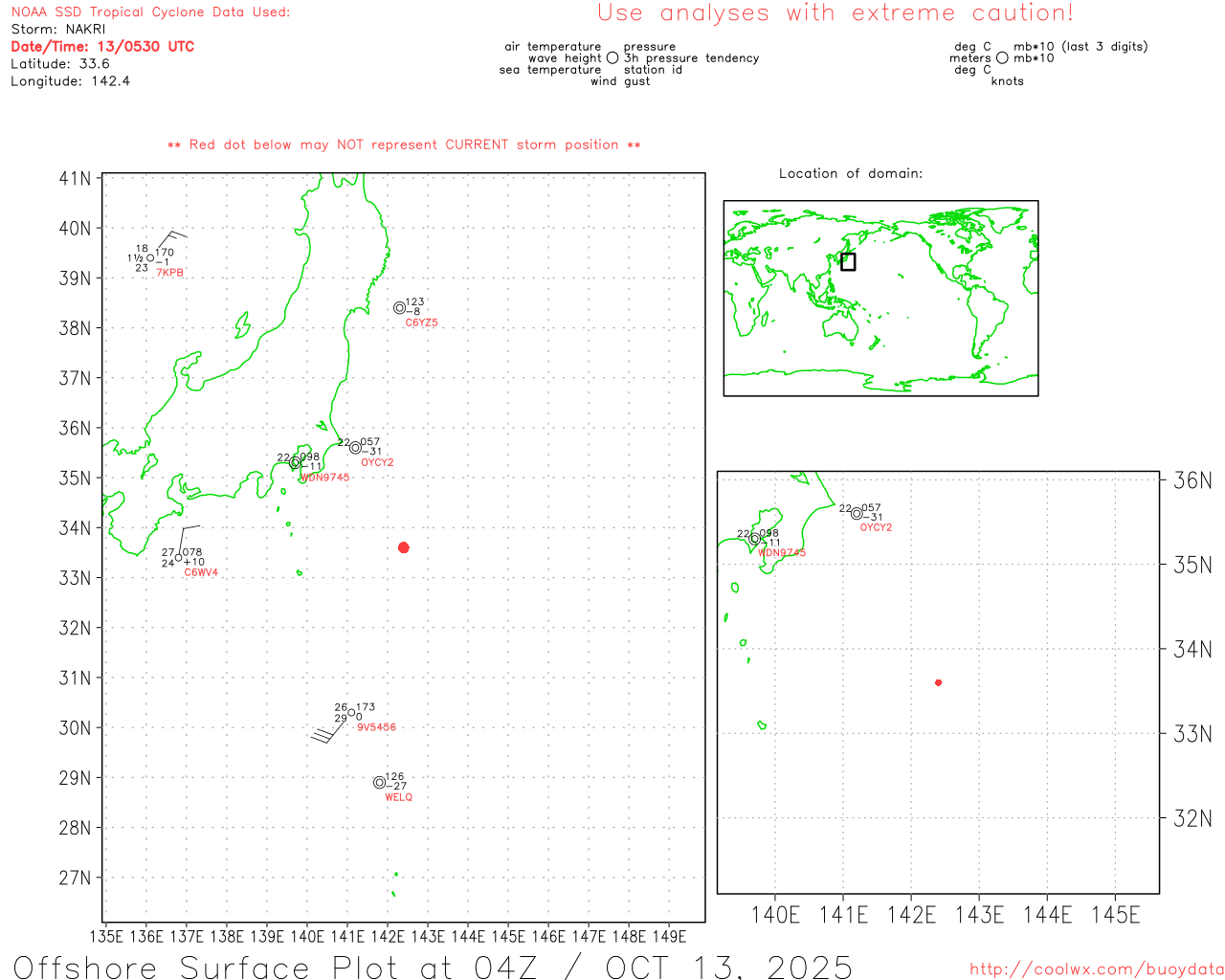This screenshot has width=1225, height=980.
Task: Click the legend station circle beside 'wave height'
Action: pyautogui.click(x=612, y=58)
